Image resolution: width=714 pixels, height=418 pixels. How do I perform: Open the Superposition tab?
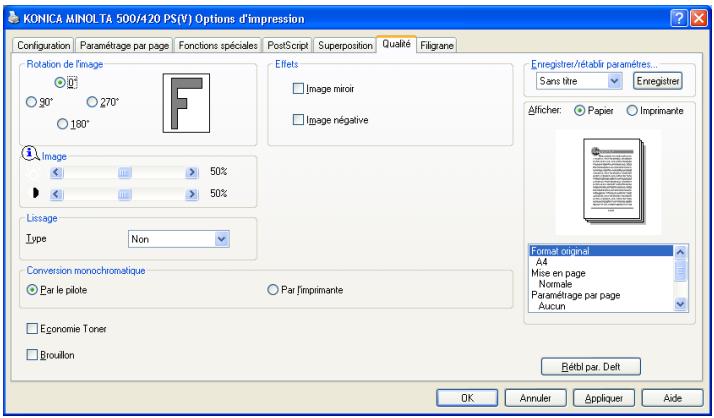pos(345,46)
